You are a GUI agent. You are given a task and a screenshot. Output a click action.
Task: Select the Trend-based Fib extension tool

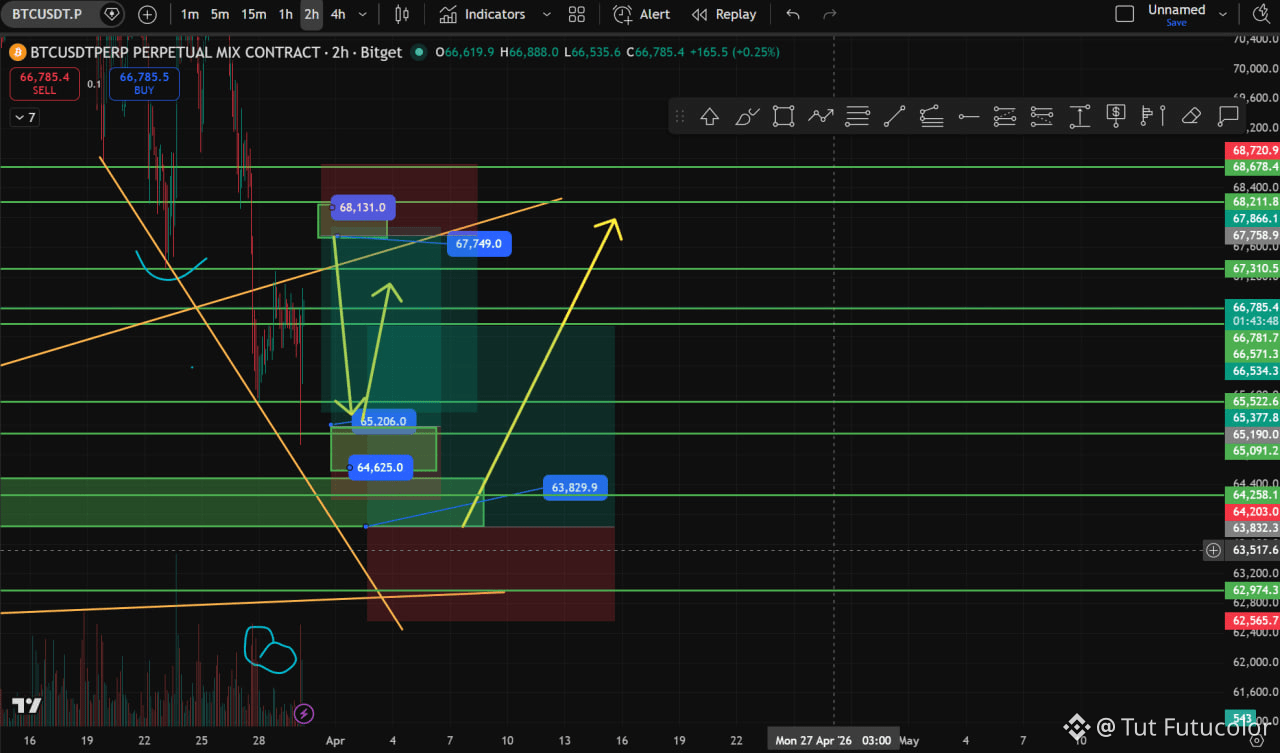(x=1042, y=116)
